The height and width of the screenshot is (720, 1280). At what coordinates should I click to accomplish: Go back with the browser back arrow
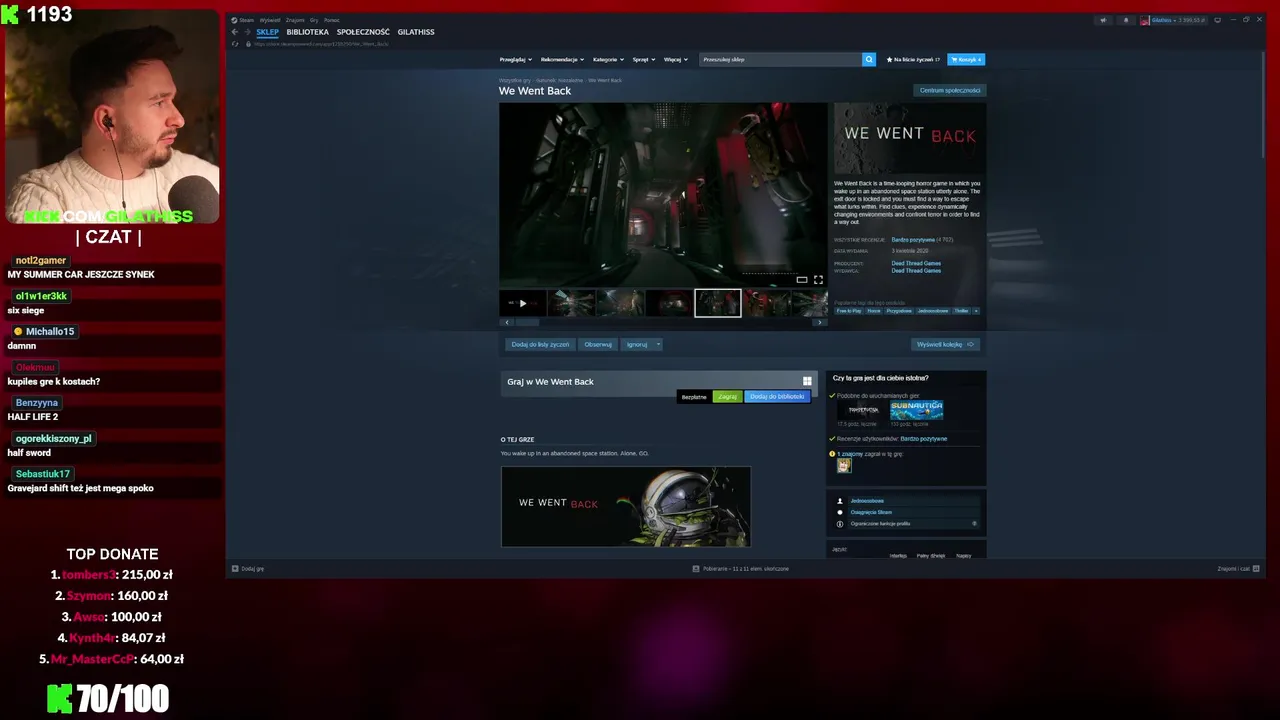tap(235, 32)
